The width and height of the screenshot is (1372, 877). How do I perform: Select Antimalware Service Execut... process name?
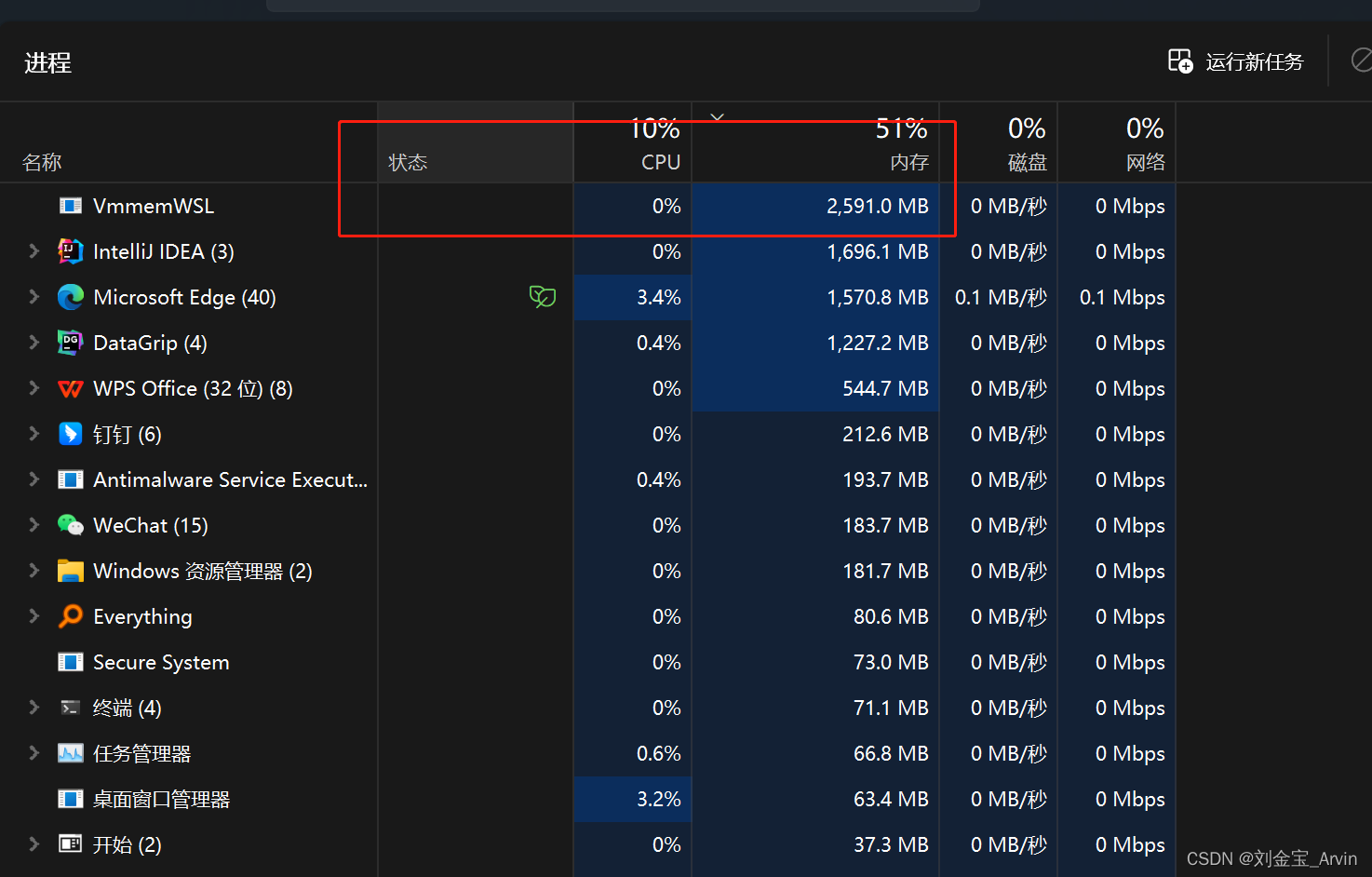point(231,479)
